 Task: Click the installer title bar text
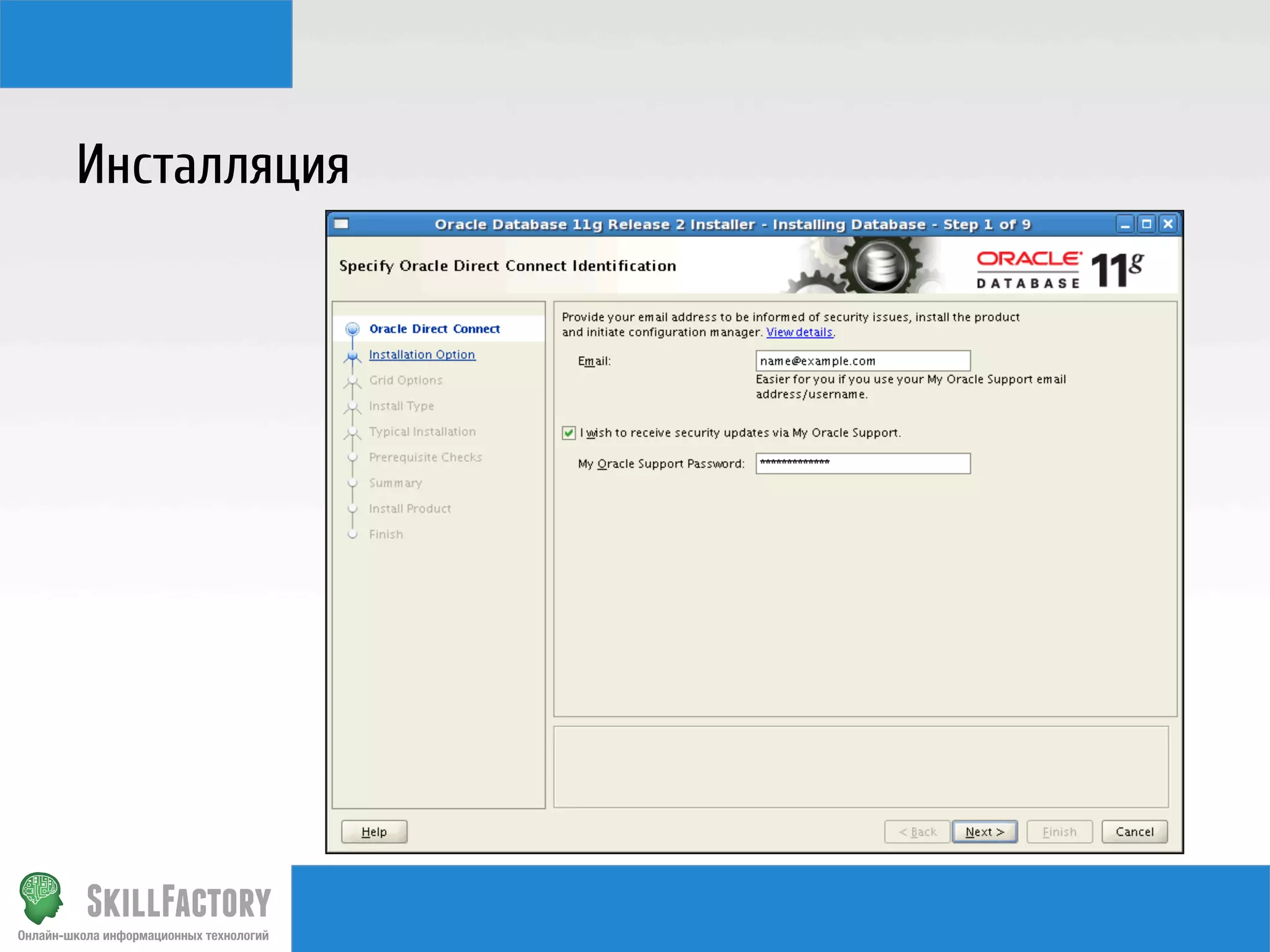732,224
